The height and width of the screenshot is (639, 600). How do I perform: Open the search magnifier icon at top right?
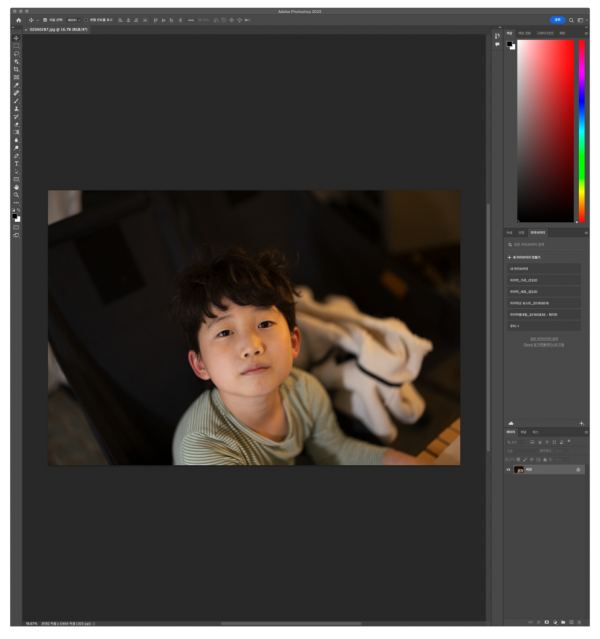[x=571, y=20]
